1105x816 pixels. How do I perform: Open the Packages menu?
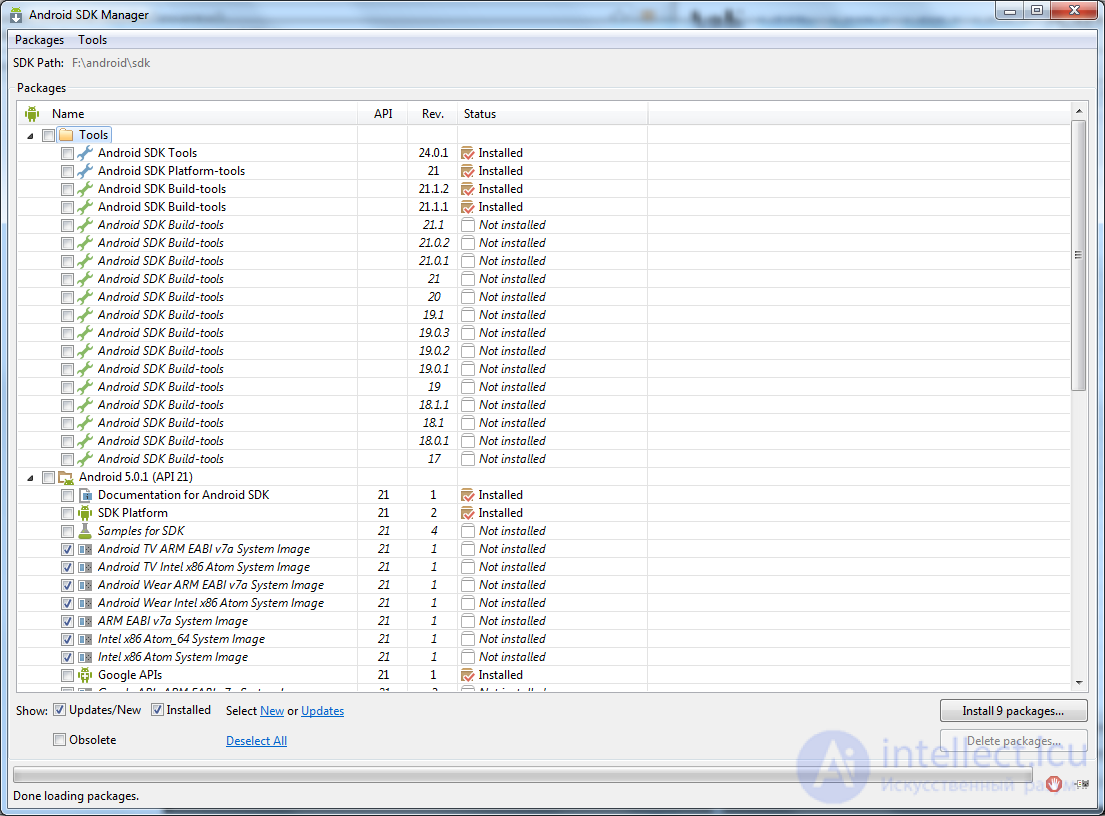tap(39, 40)
